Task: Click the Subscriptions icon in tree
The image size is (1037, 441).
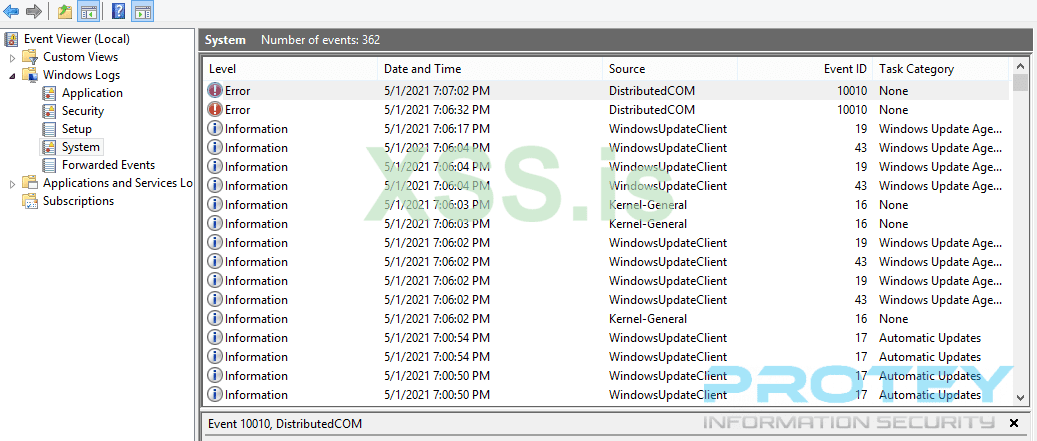Action: click(30, 201)
